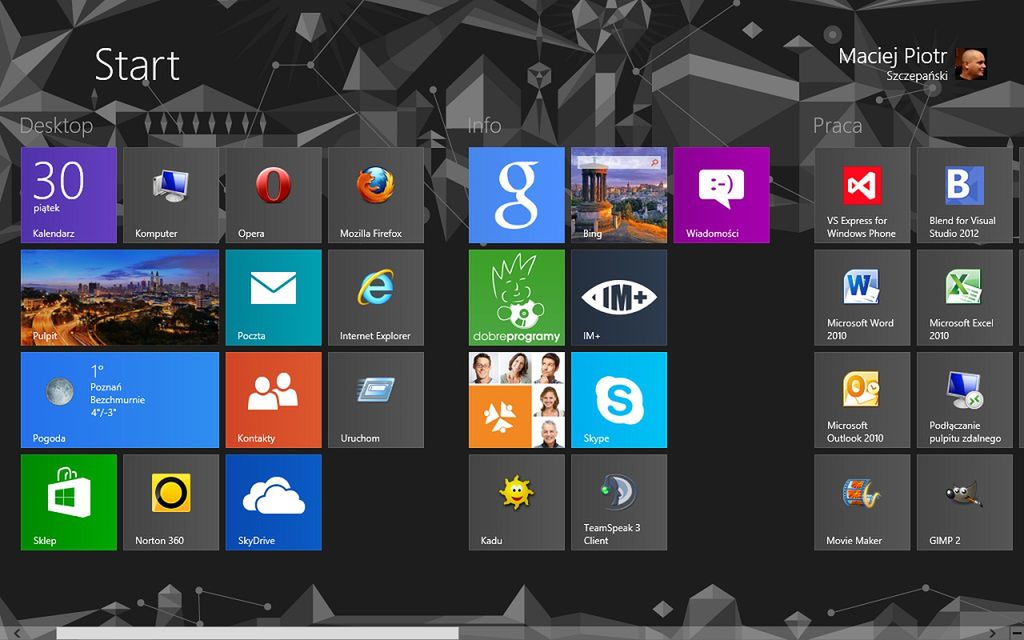
Task: Launch GIMP 2 tile
Action: [x=965, y=502]
